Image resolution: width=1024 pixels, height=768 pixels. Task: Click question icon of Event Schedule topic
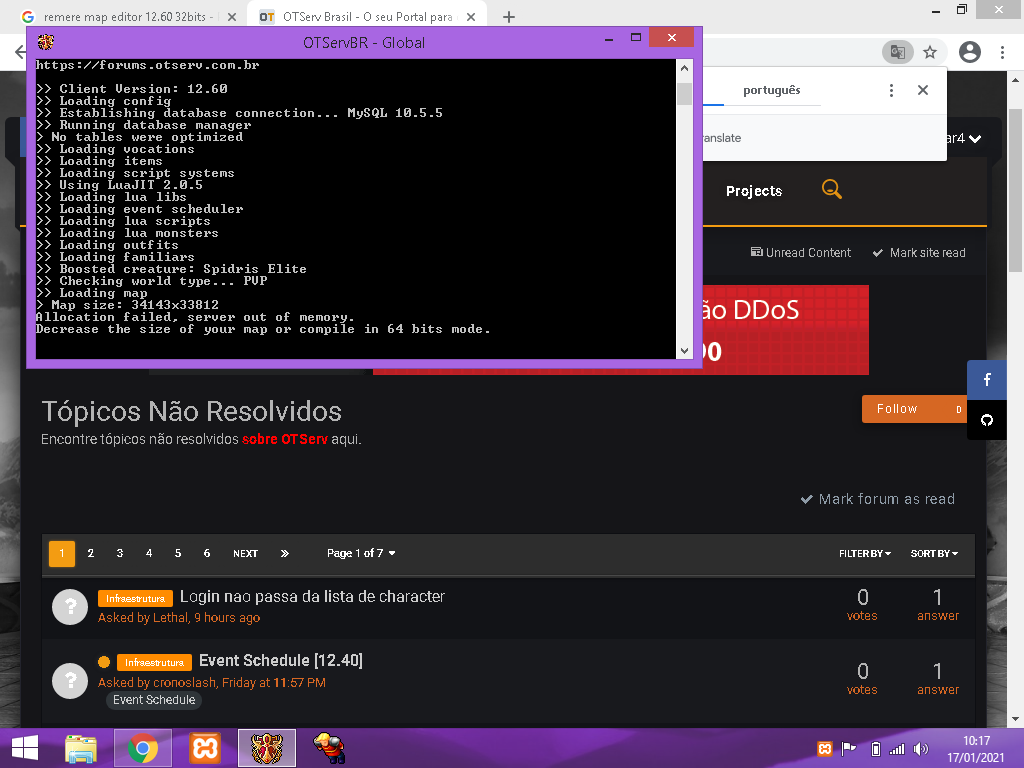tap(70, 680)
